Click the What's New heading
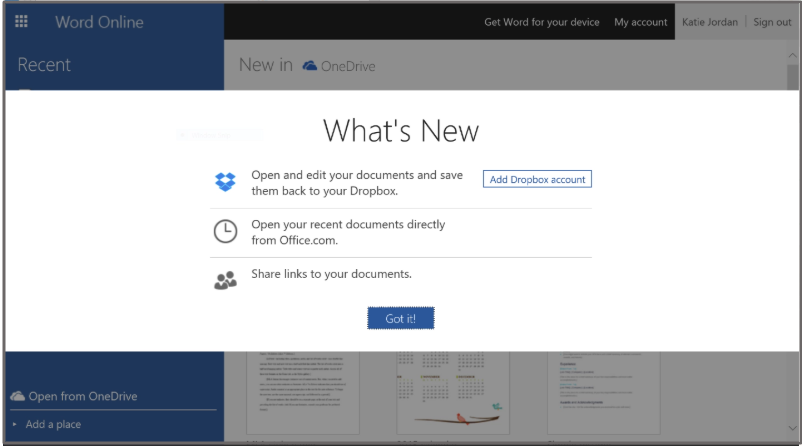This screenshot has height=446, width=802. [401, 130]
